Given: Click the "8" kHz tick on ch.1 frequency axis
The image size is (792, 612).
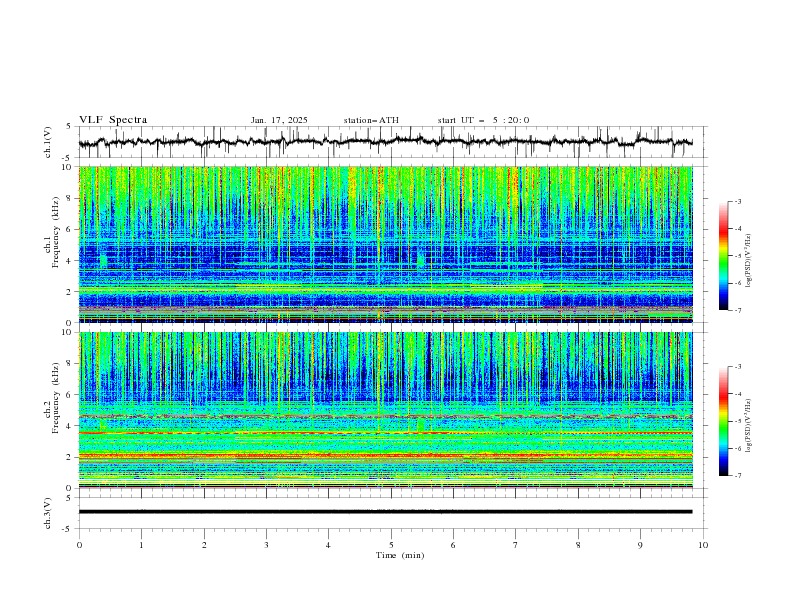Looking at the screenshot, I should [71, 198].
